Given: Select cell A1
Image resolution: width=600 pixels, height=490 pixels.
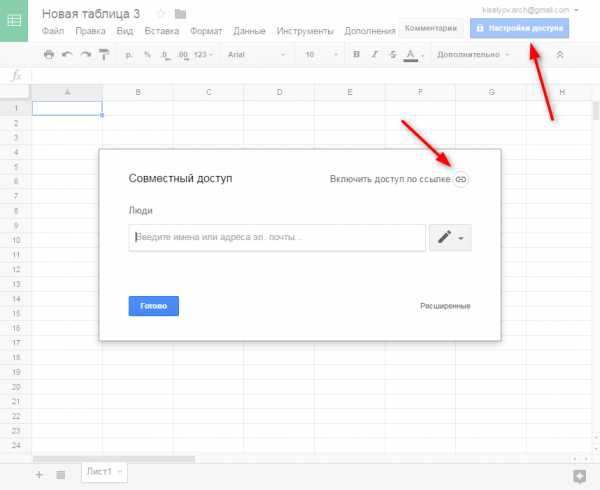Looking at the screenshot, I should (67, 108).
